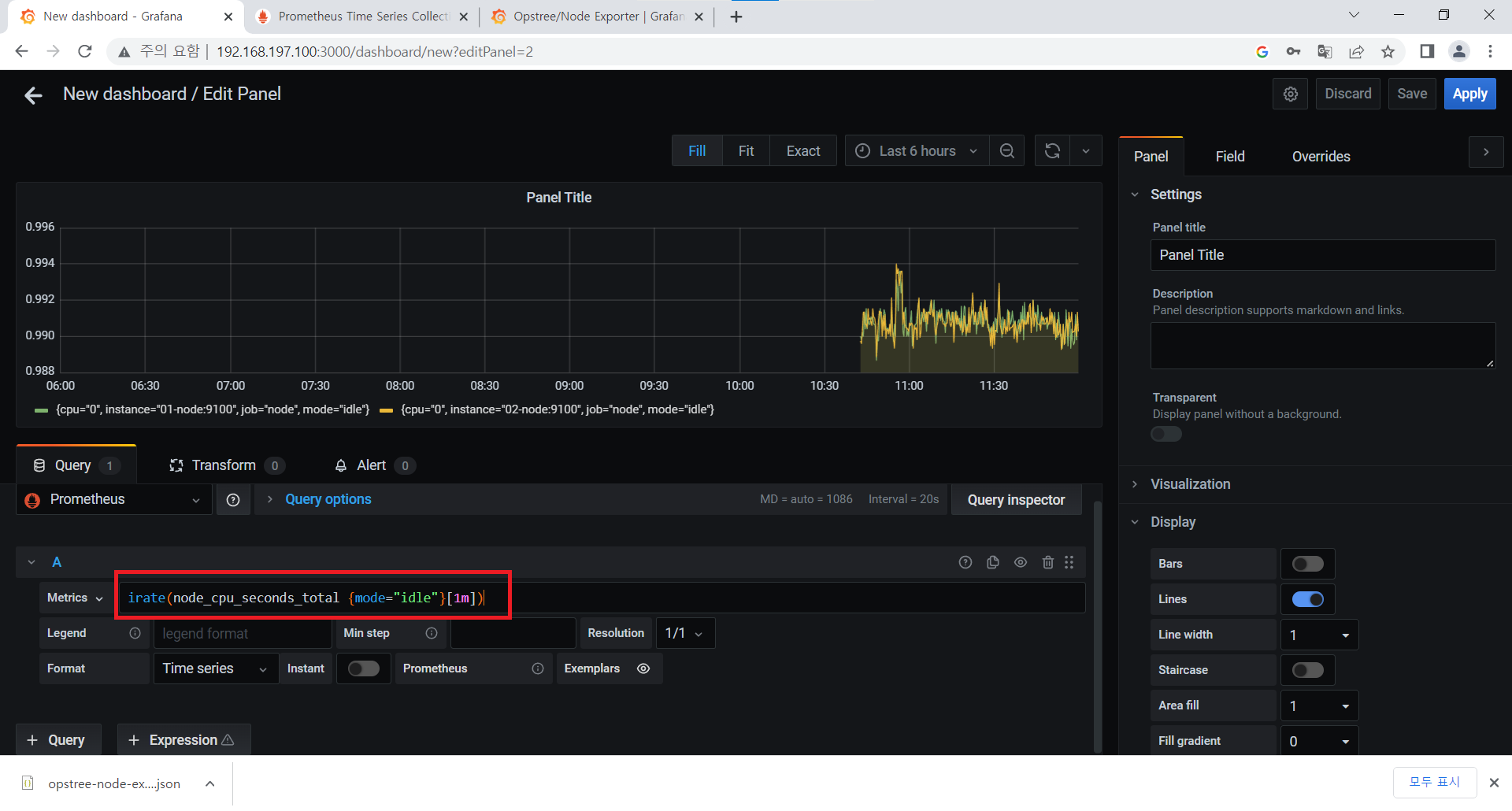Turn off the Lines display switch
Image resolution: width=1512 pixels, height=811 pixels.
1308,599
